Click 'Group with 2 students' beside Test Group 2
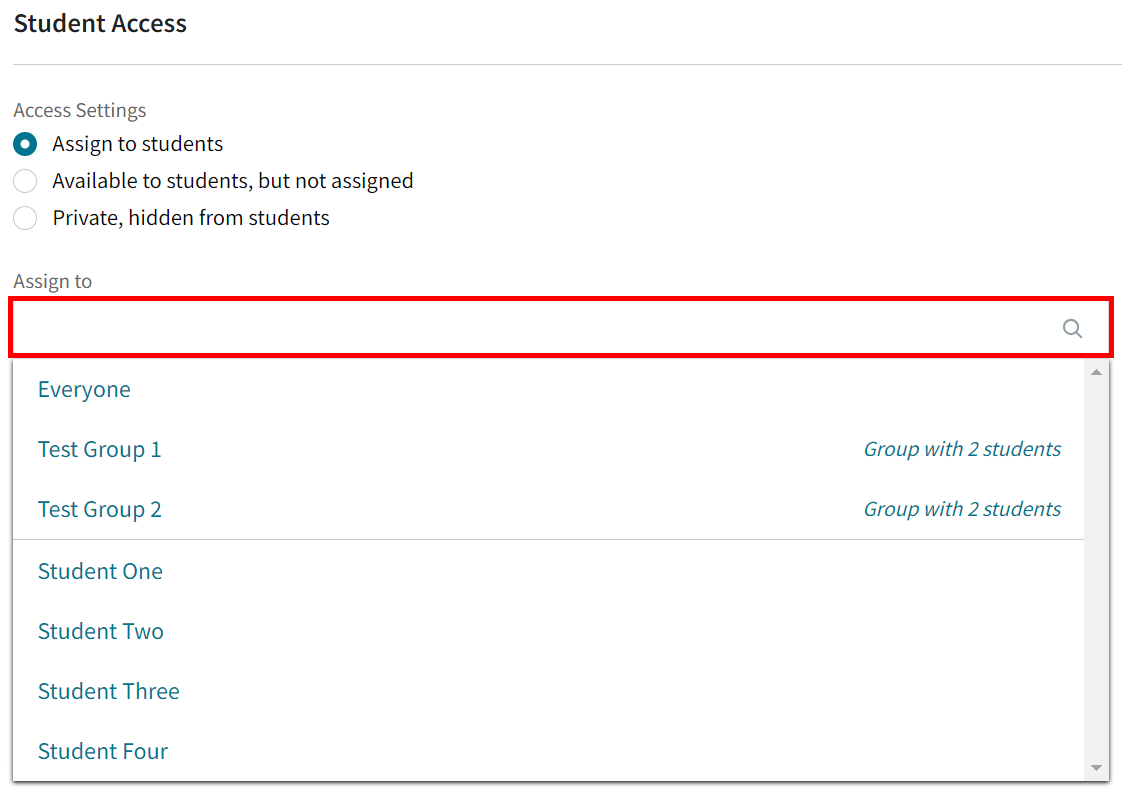 (961, 509)
